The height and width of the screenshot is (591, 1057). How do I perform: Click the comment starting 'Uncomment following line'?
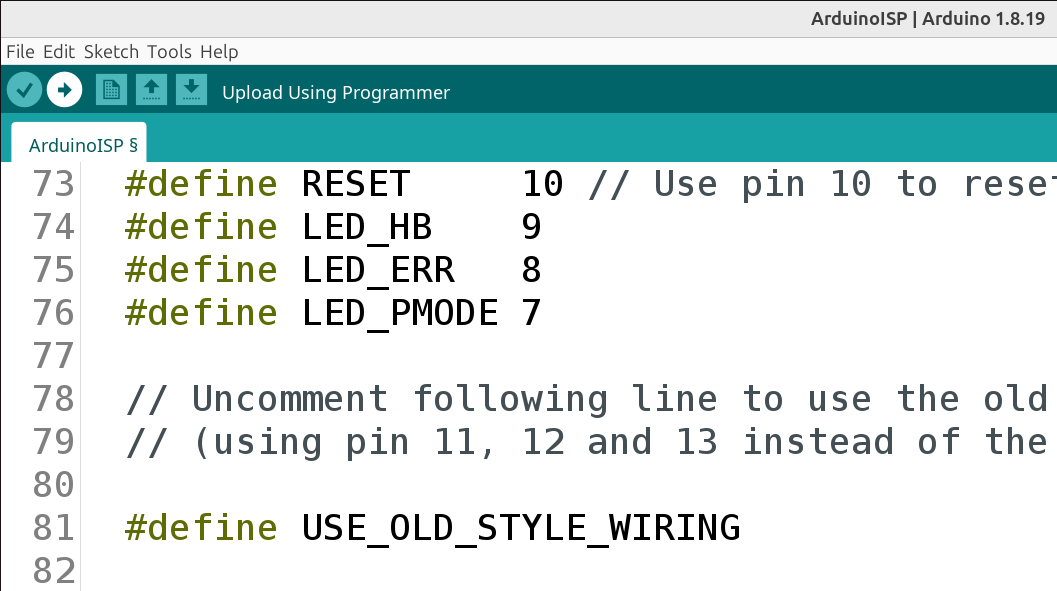pos(586,399)
